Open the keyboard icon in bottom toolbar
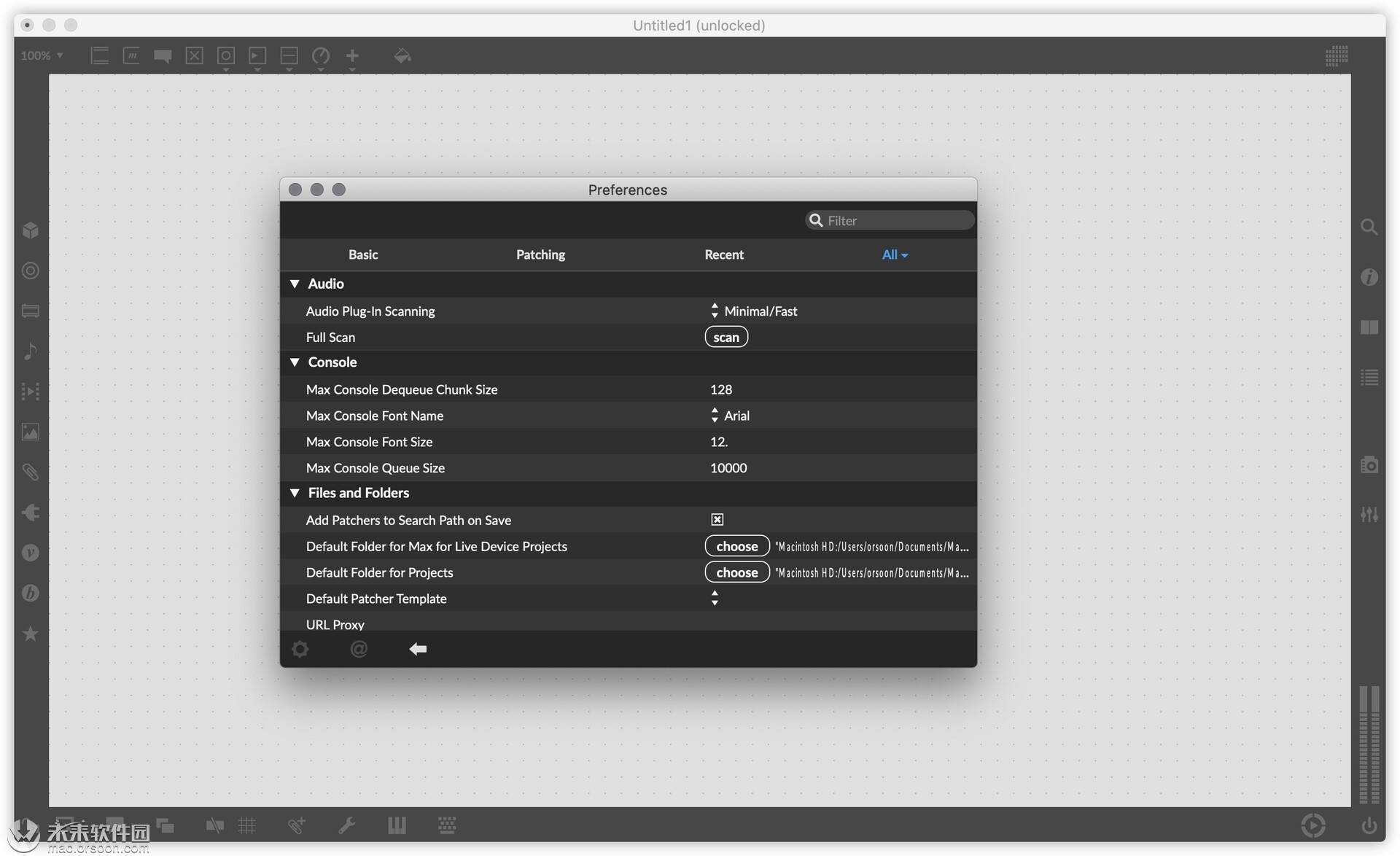The width and height of the screenshot is (1400, 856). pyautogui.click(x=447, y=825)
